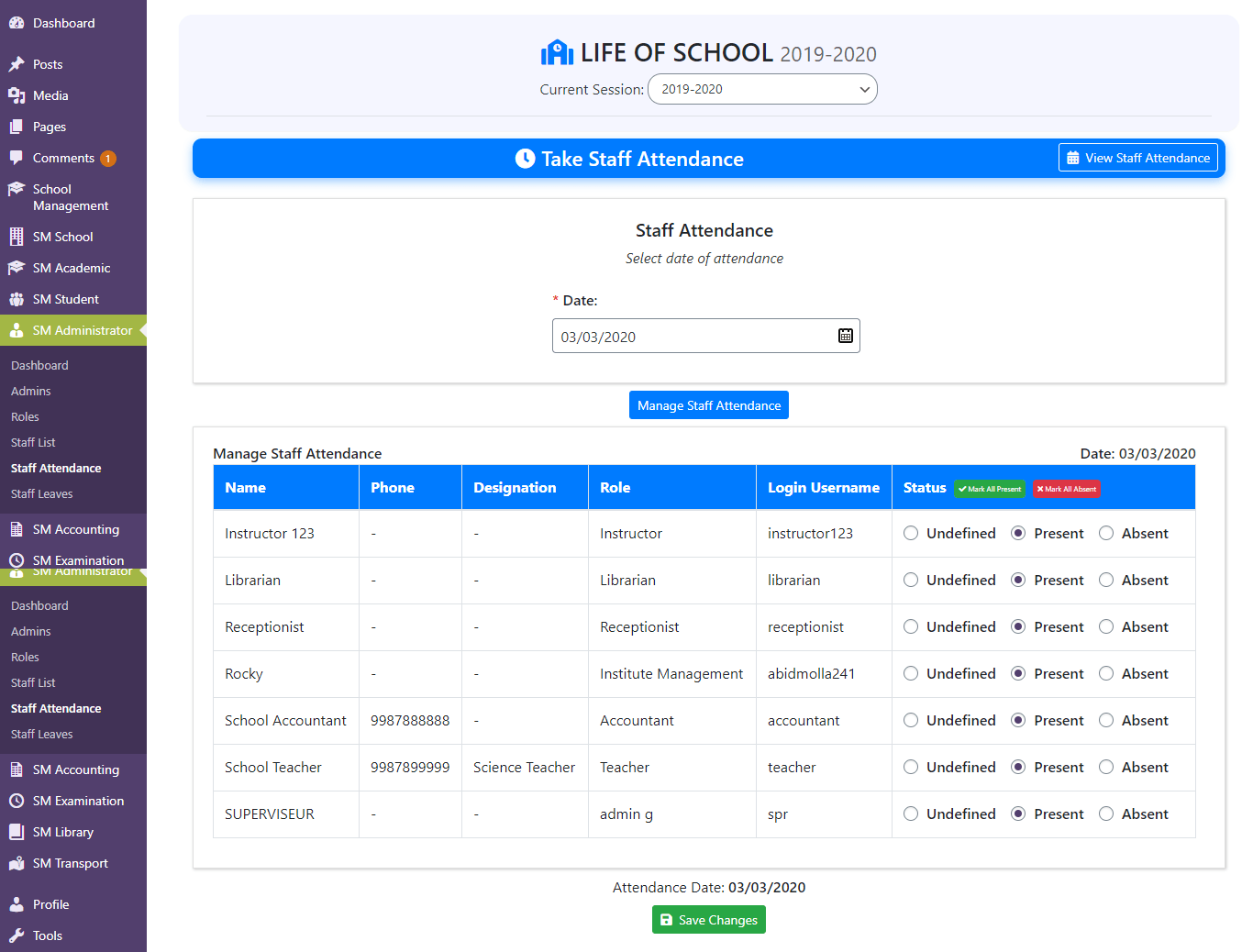Click the Institute Management role cell

tap(672, 674)
